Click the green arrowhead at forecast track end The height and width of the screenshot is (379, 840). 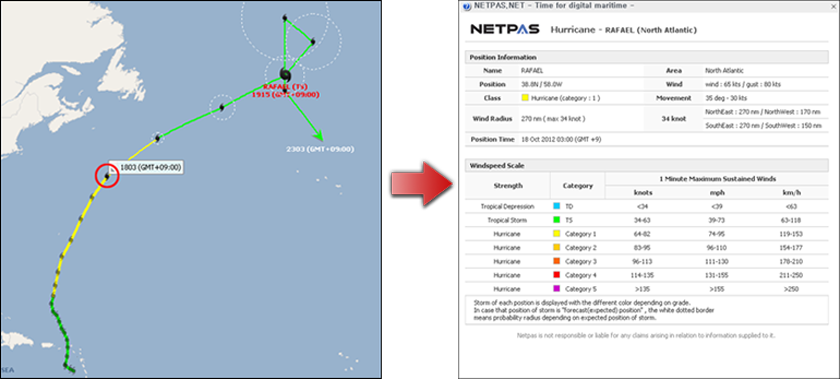coord(320,135)
